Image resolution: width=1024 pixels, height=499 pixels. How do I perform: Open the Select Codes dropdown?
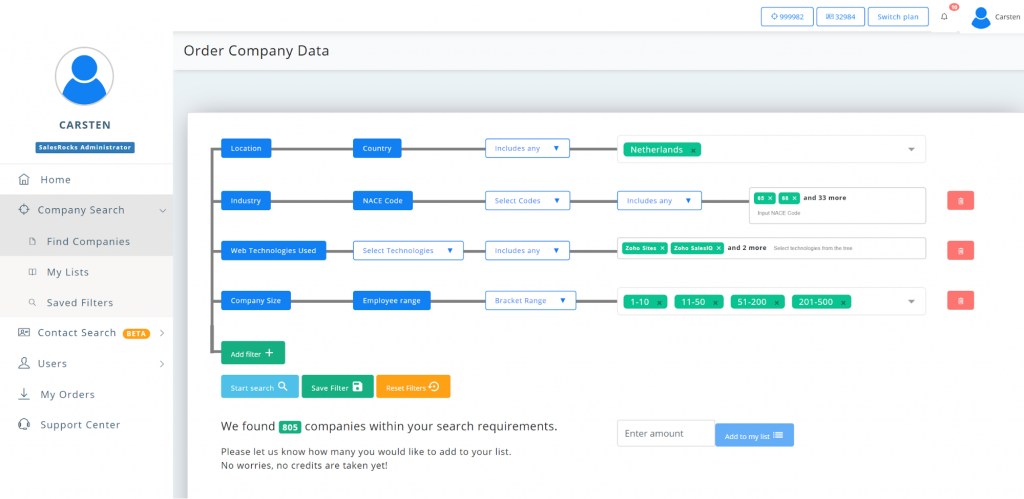point(527,201)
